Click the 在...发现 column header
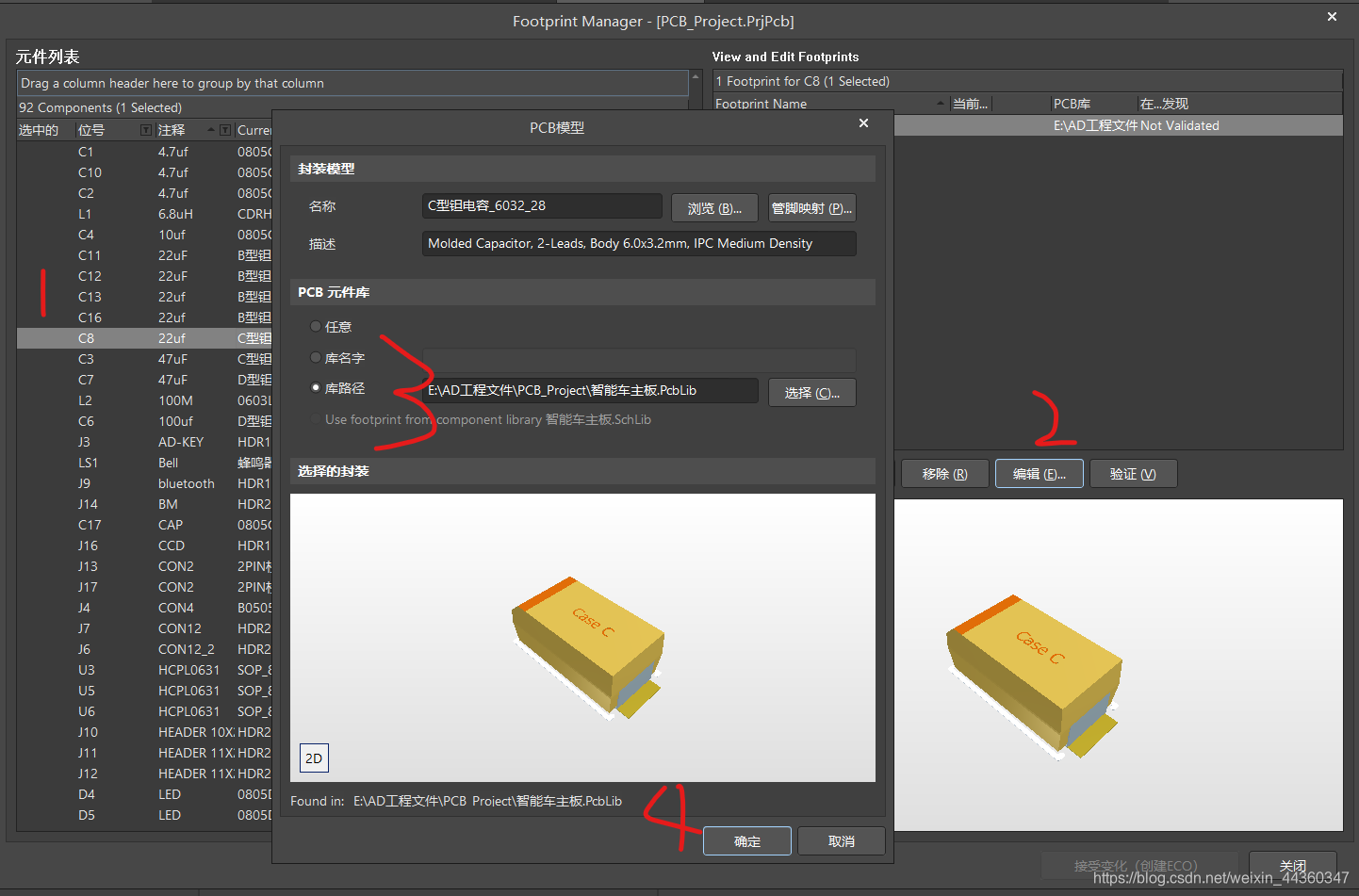The width and height of the screenshot is (1359, 896). (x=1238, y=104)
